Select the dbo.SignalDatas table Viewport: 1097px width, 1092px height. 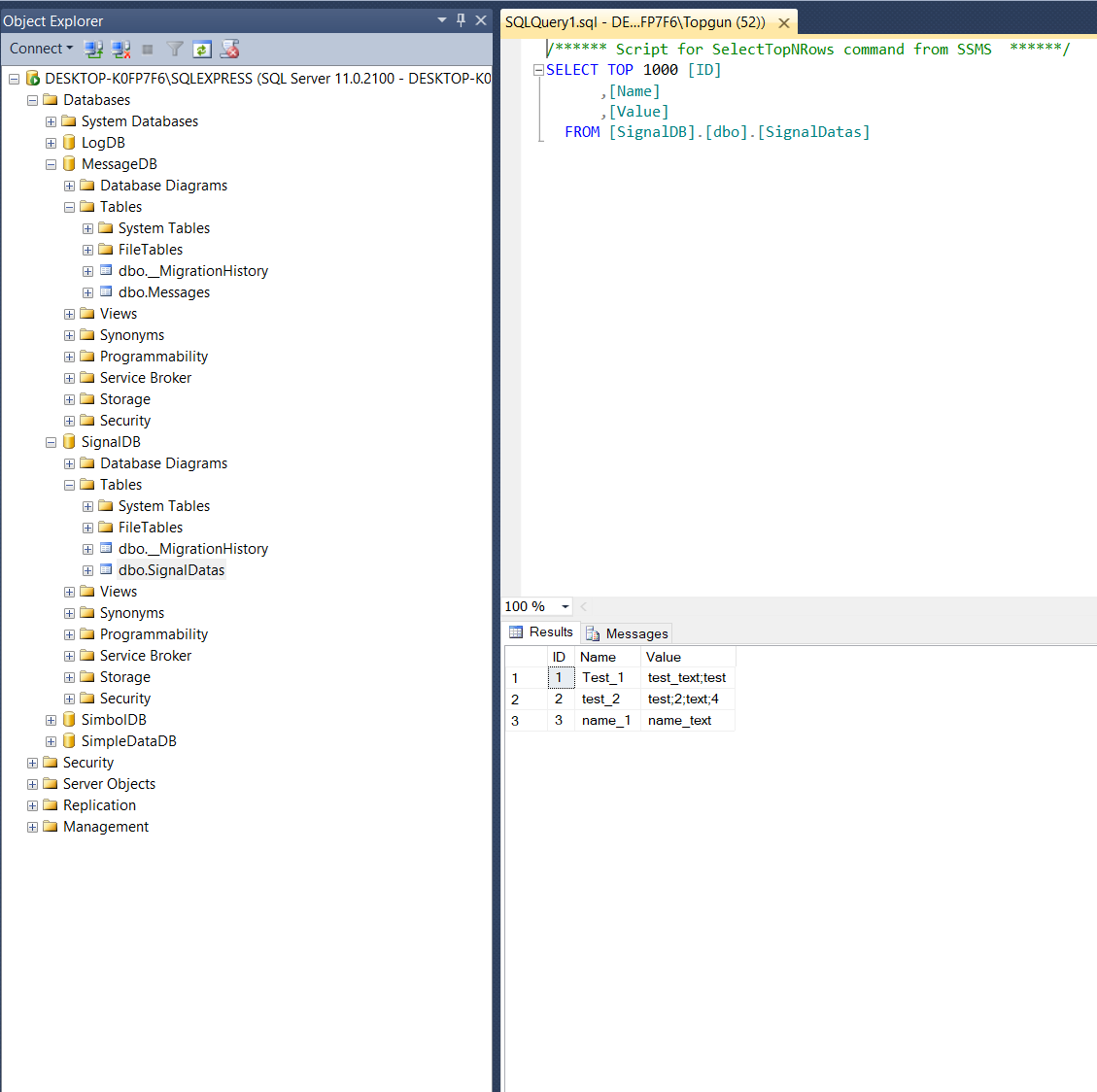171,570
